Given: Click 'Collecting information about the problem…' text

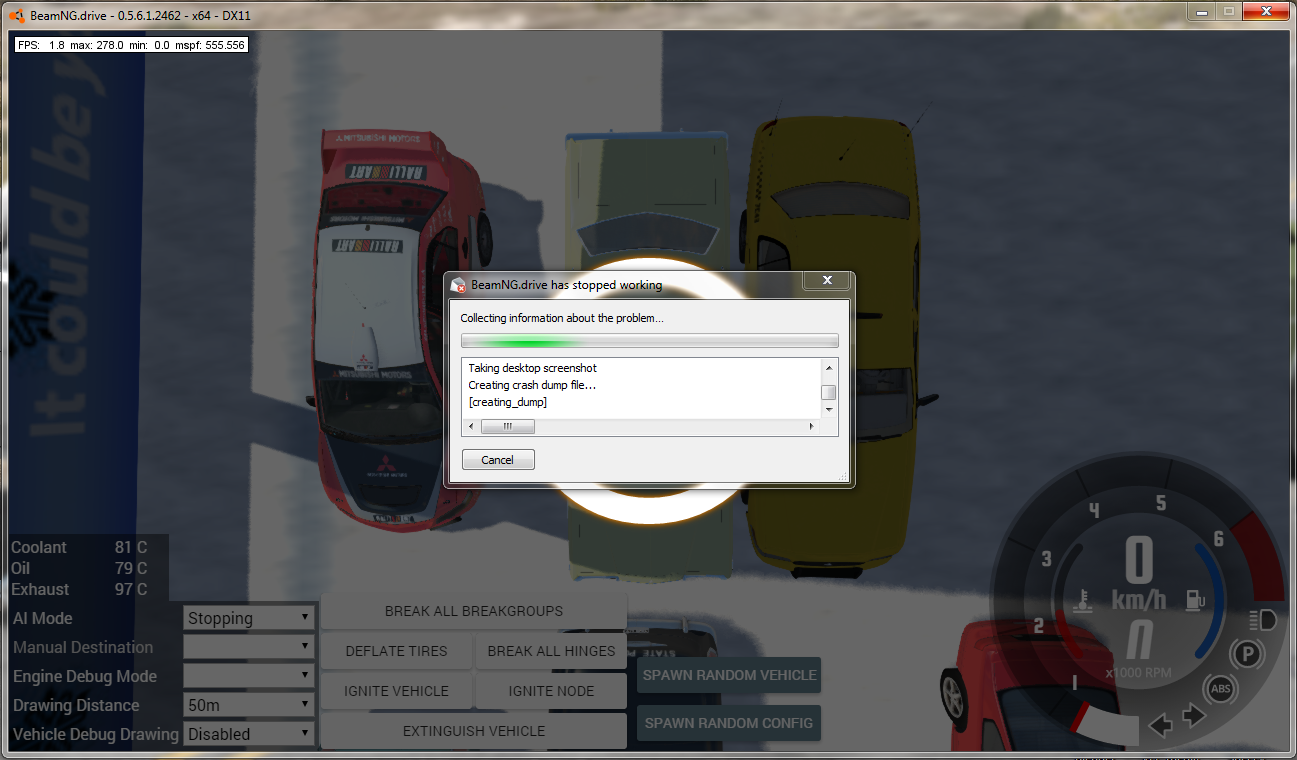Looking at the screenshot, I should pyautogui.click(x=562, y=318).
